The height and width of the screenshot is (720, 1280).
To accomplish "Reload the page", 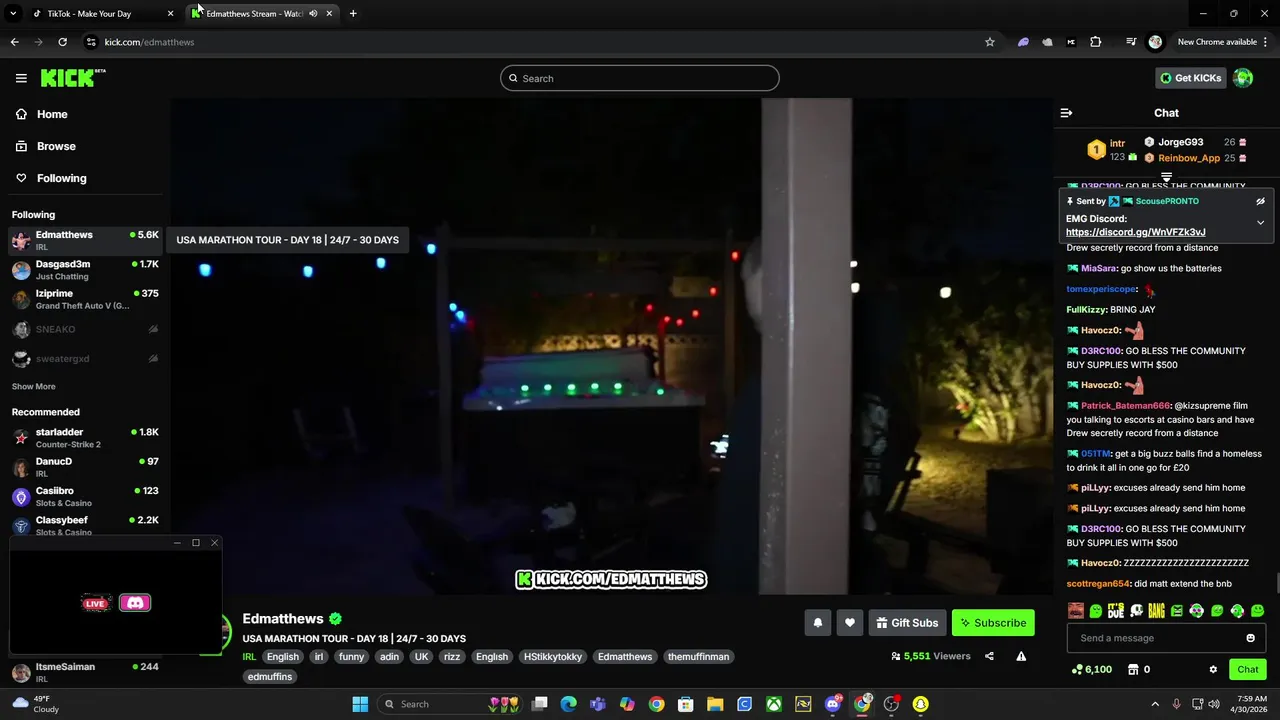I will (x=62, y=42).
